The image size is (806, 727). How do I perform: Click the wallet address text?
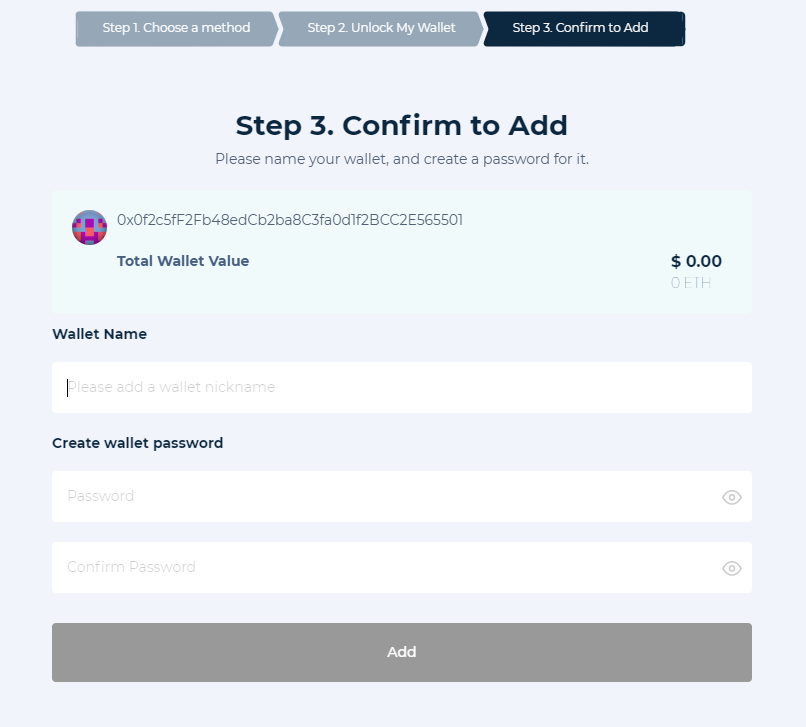point(290,220)
